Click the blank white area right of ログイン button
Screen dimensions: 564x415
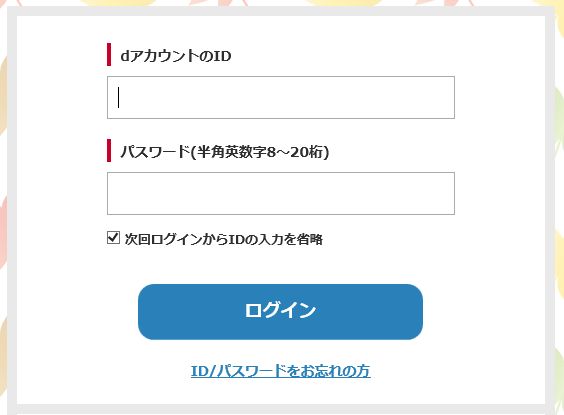(x=484, y=312)
